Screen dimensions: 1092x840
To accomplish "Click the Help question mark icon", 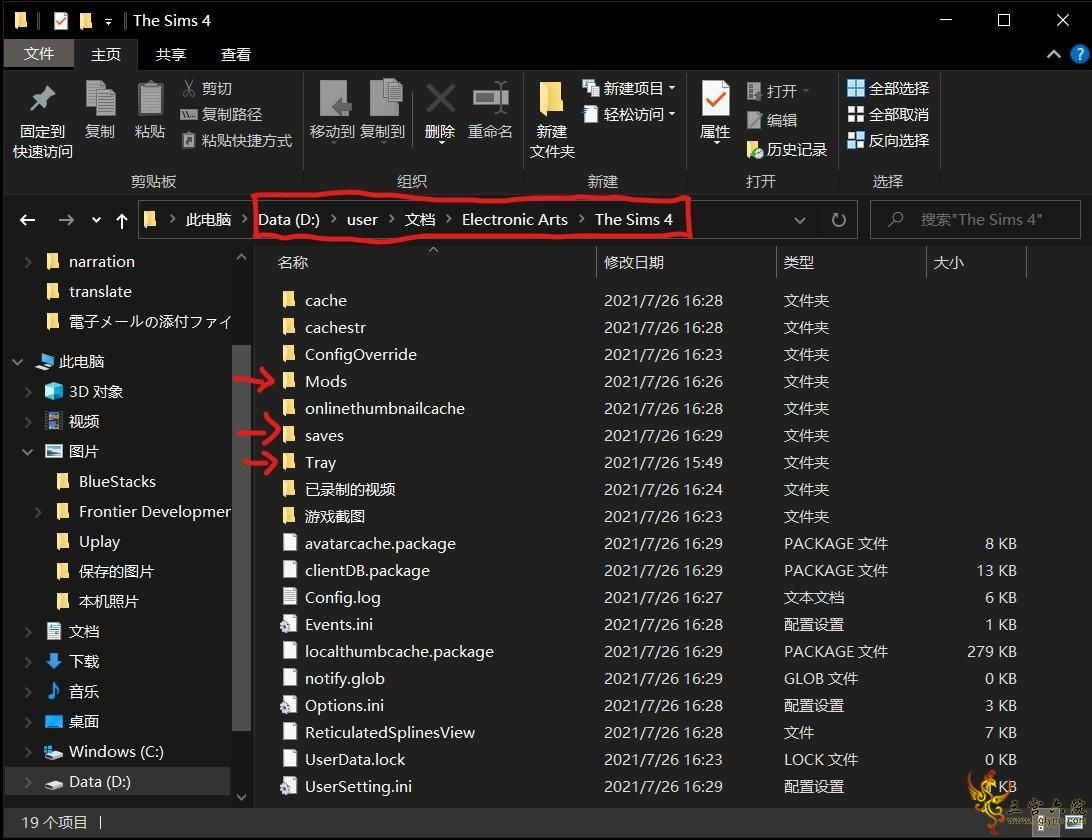I will [1079, 54].
